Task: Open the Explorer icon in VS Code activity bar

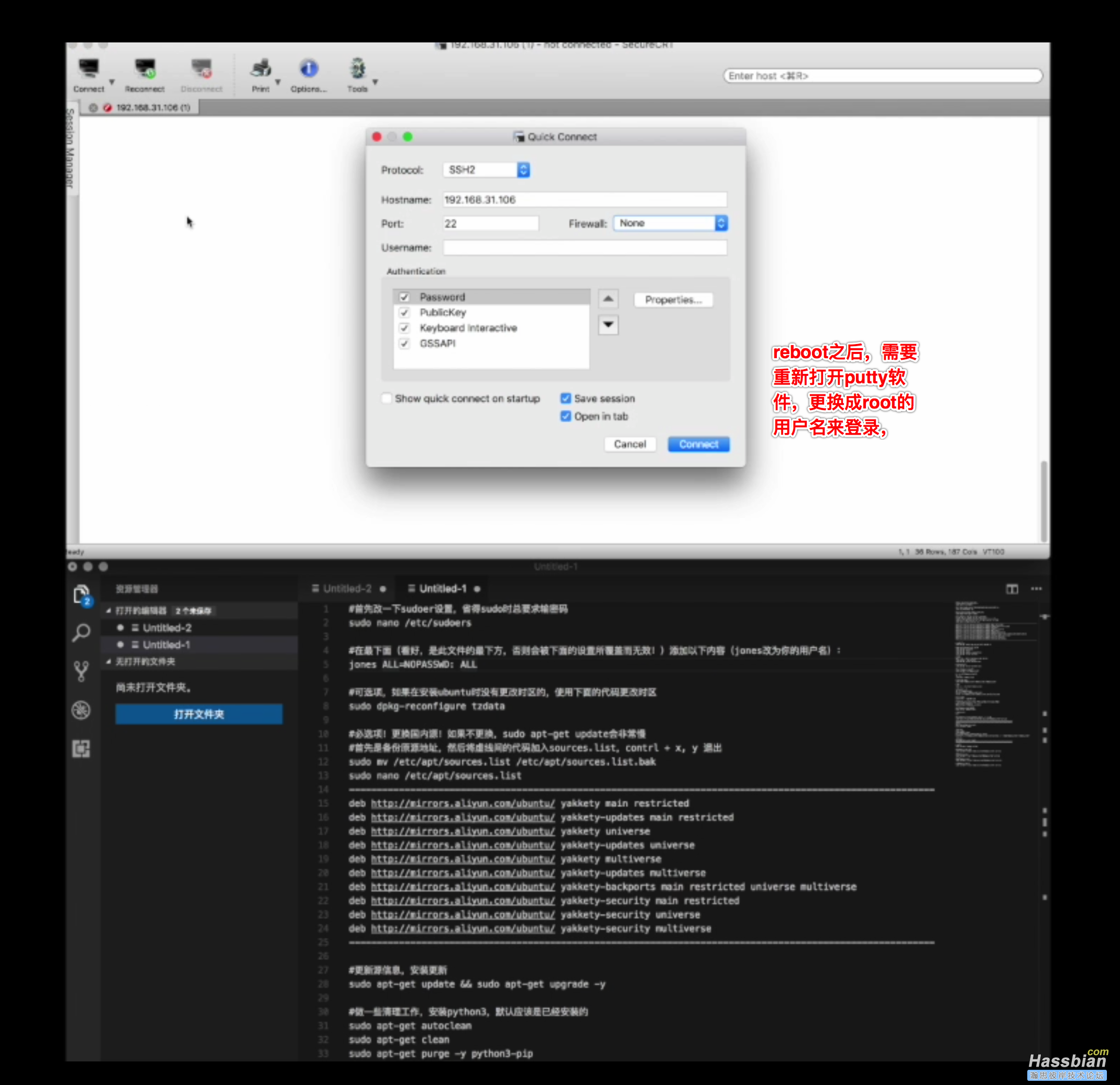Action: pos(82,595)
